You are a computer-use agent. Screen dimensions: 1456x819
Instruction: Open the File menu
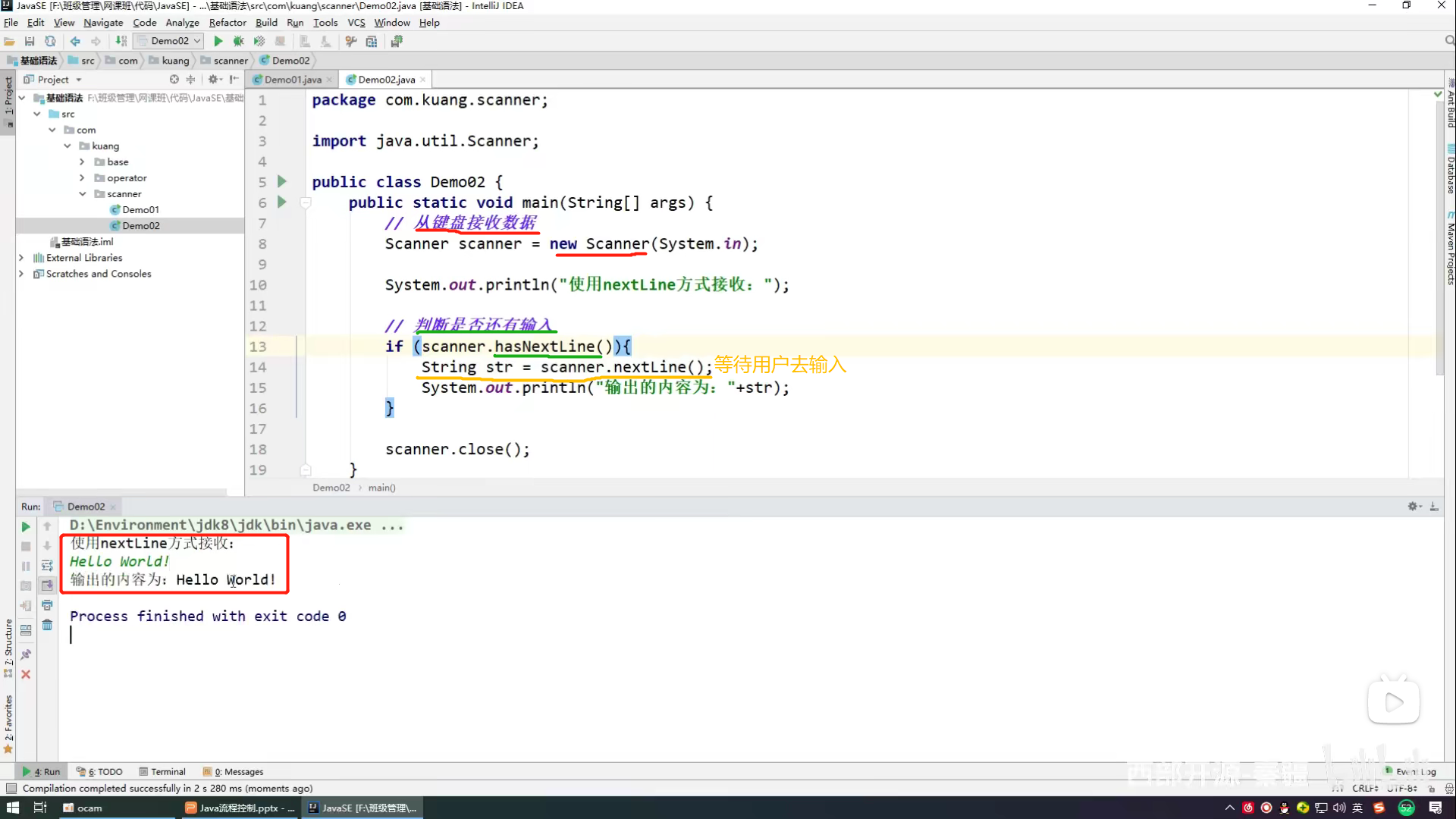tap(11, 23)
